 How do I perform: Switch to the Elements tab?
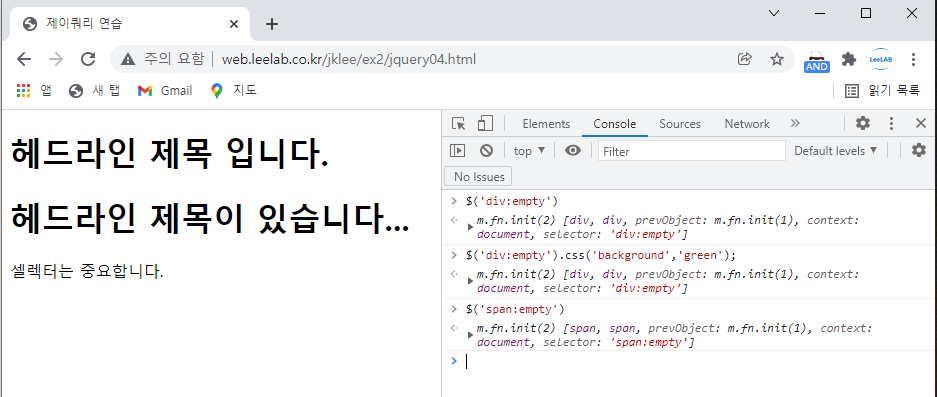[x=546, y=124]
